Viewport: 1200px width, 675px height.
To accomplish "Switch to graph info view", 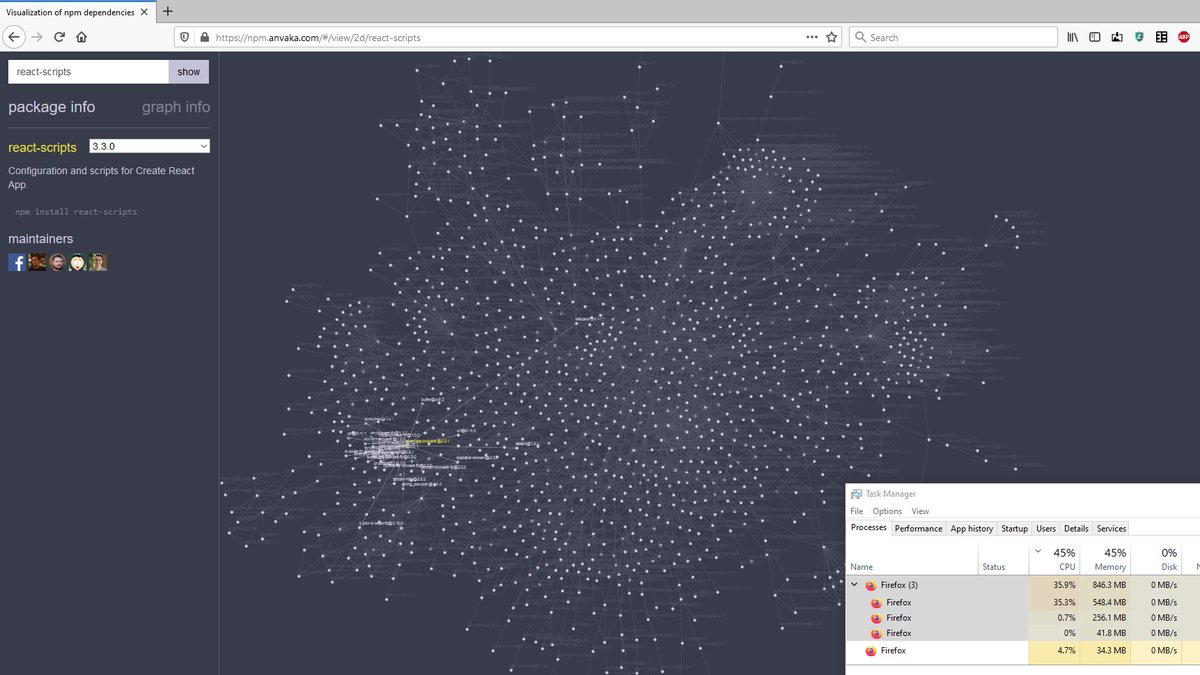I will 176,107.
